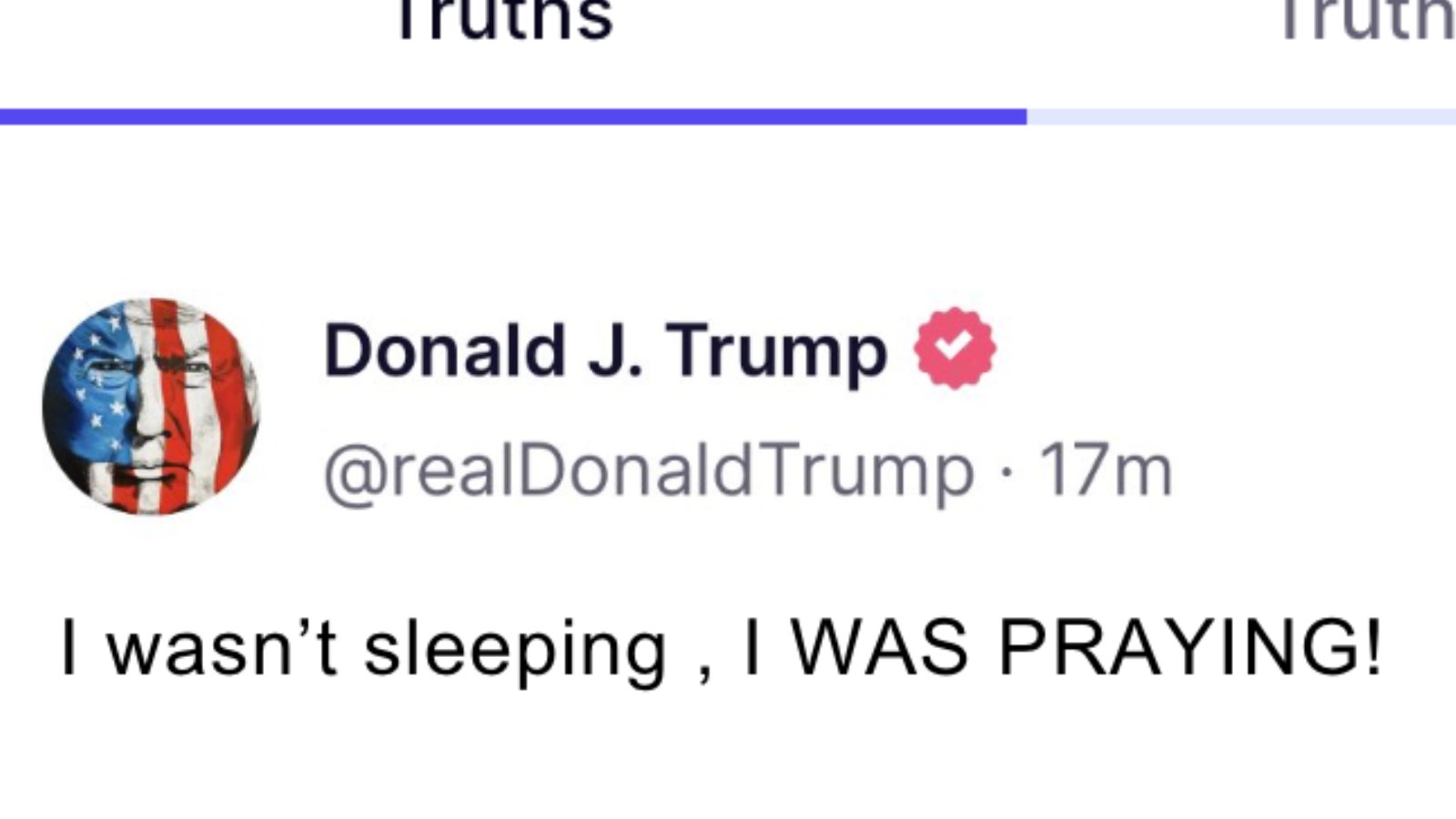Open the partially visible right-hand Truths tab
The width and height of the screenshot is (1456, 819).
[x=1367, y=20]
